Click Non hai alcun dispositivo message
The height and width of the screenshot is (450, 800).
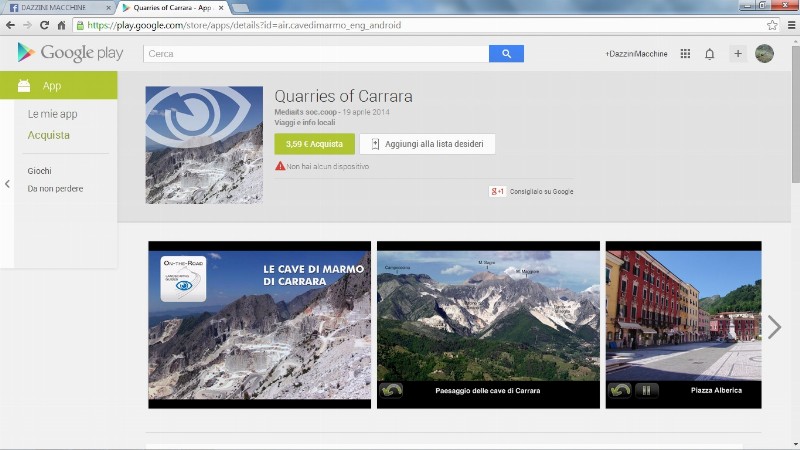pos(328,166)
